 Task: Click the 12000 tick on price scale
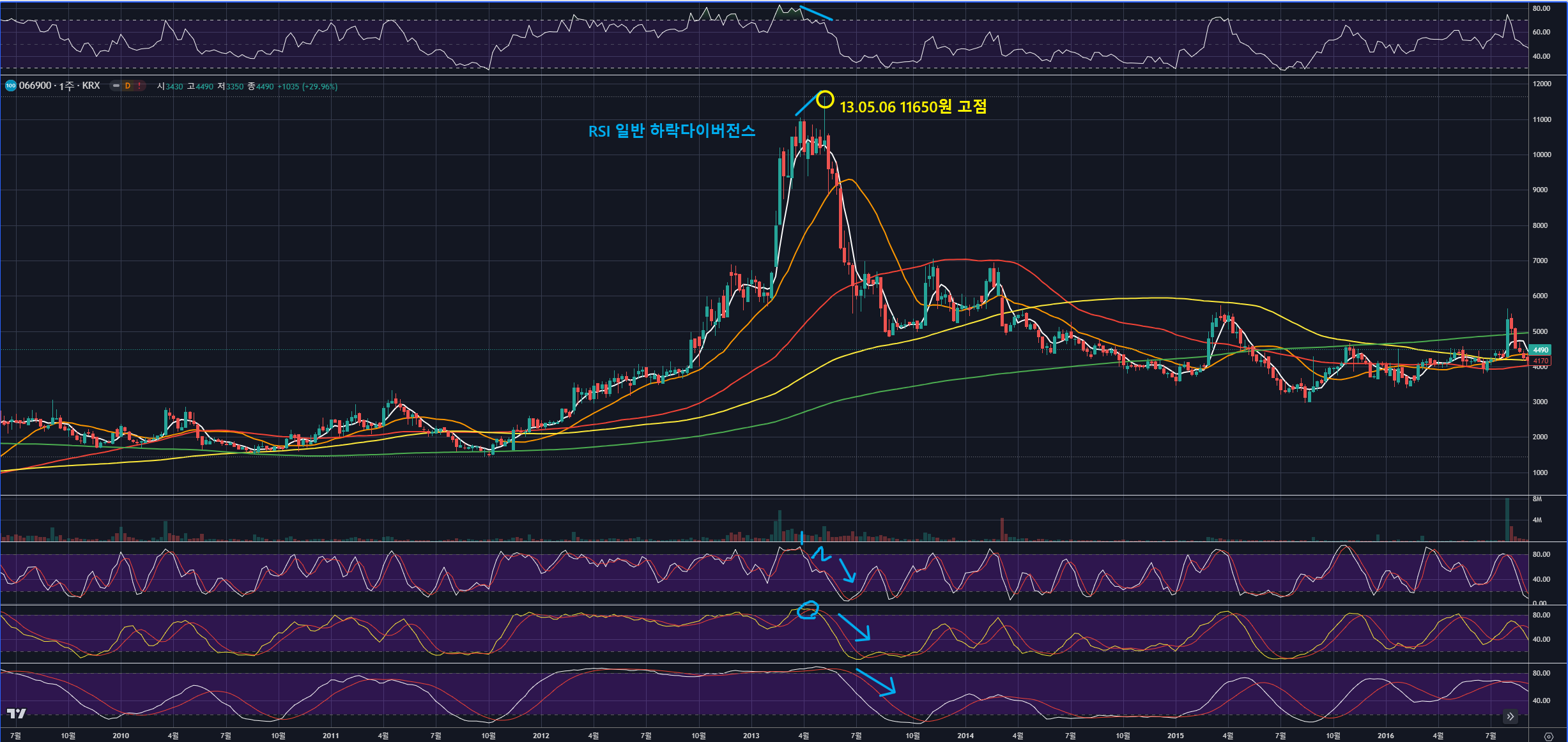[1541, 84]
